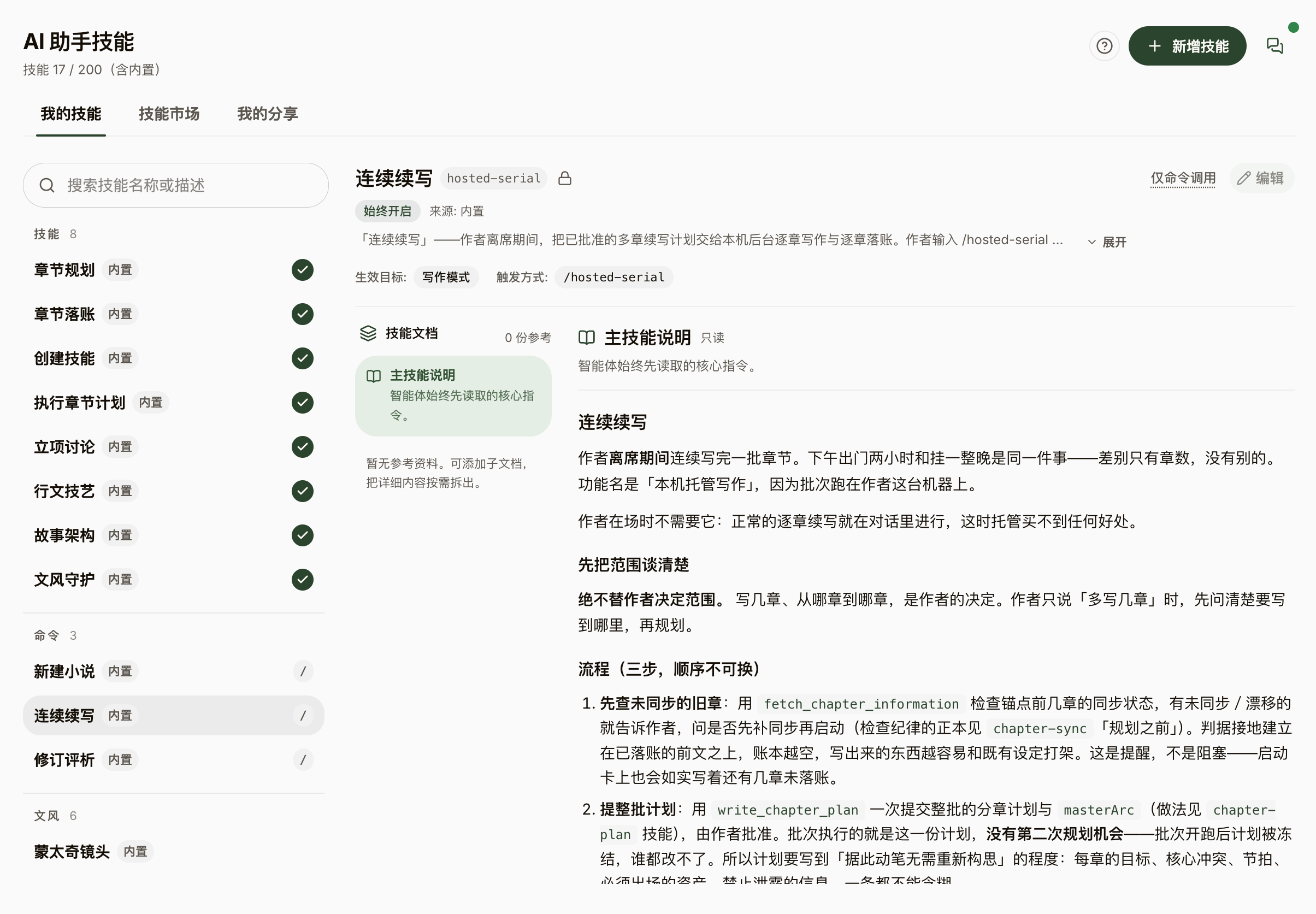Click slash command icon for 连续续写
The width and height of the screenshot is (1316, 914).
303,715
